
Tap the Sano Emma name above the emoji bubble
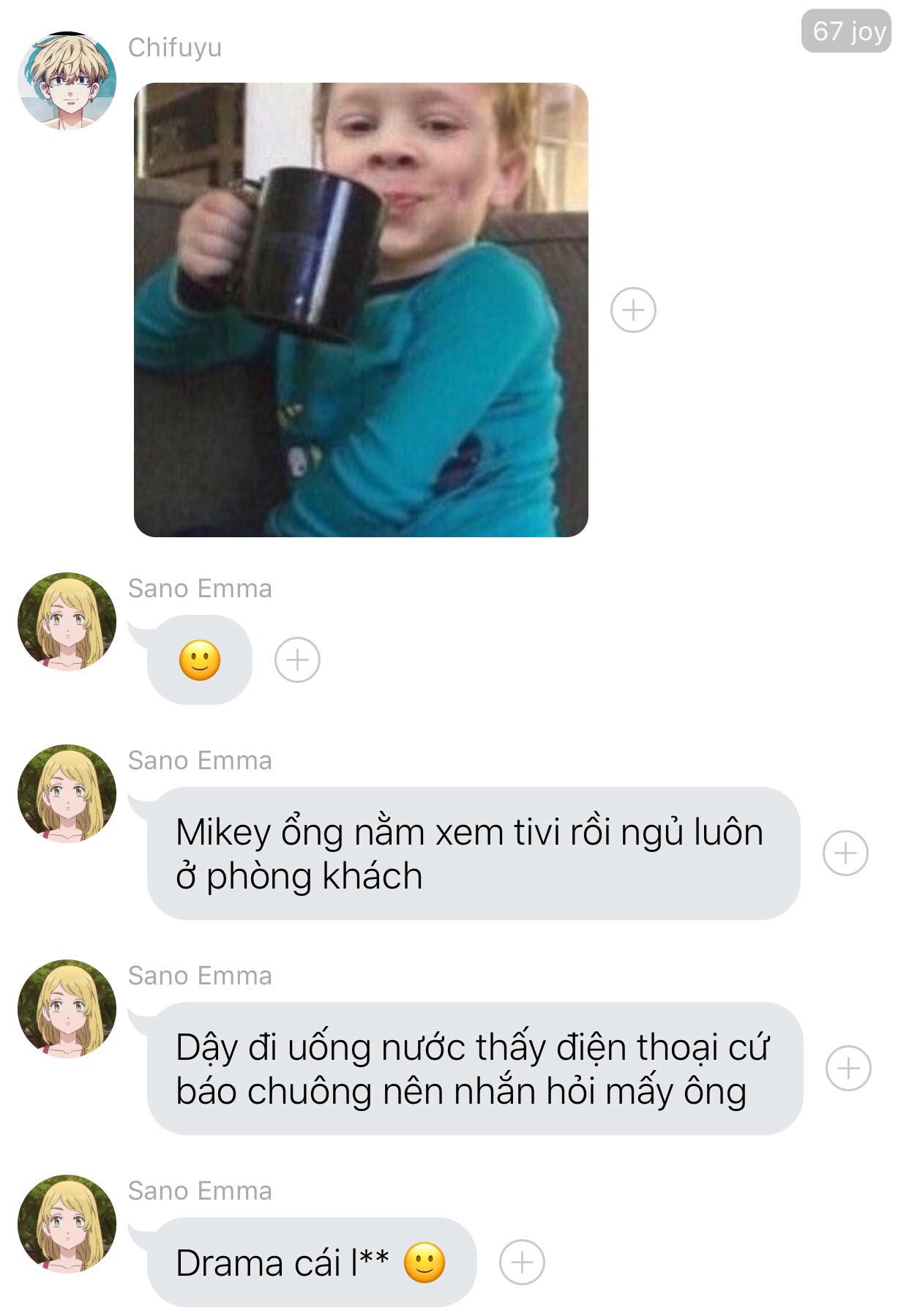[x=200, y=588]
